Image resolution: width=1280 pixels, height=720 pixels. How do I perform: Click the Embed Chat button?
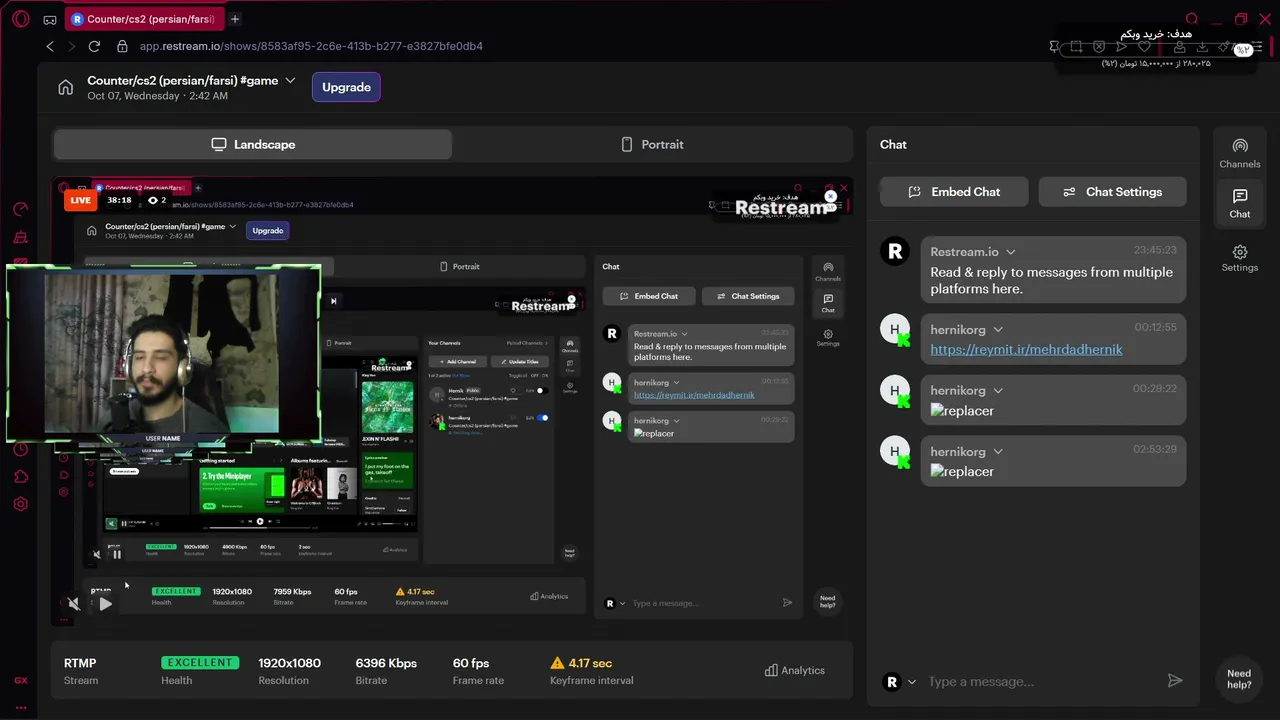point(954,192)
